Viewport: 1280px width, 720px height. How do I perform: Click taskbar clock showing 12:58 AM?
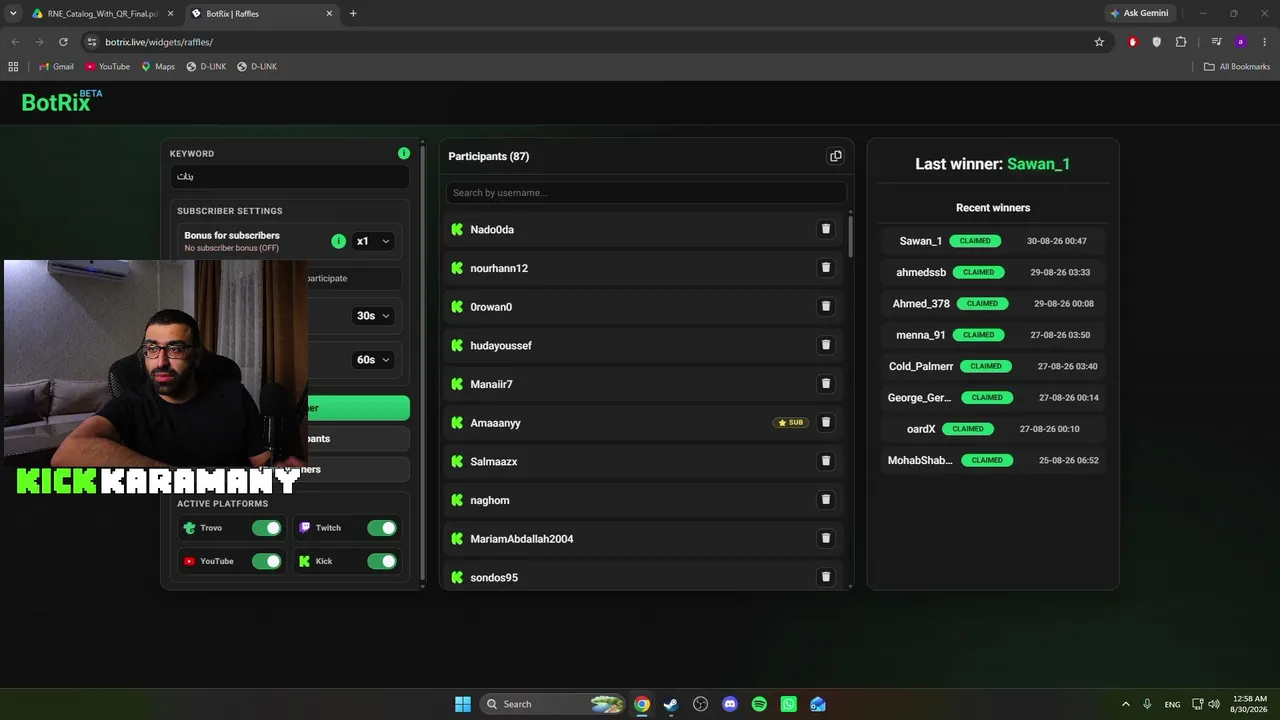coord(1248,704)
